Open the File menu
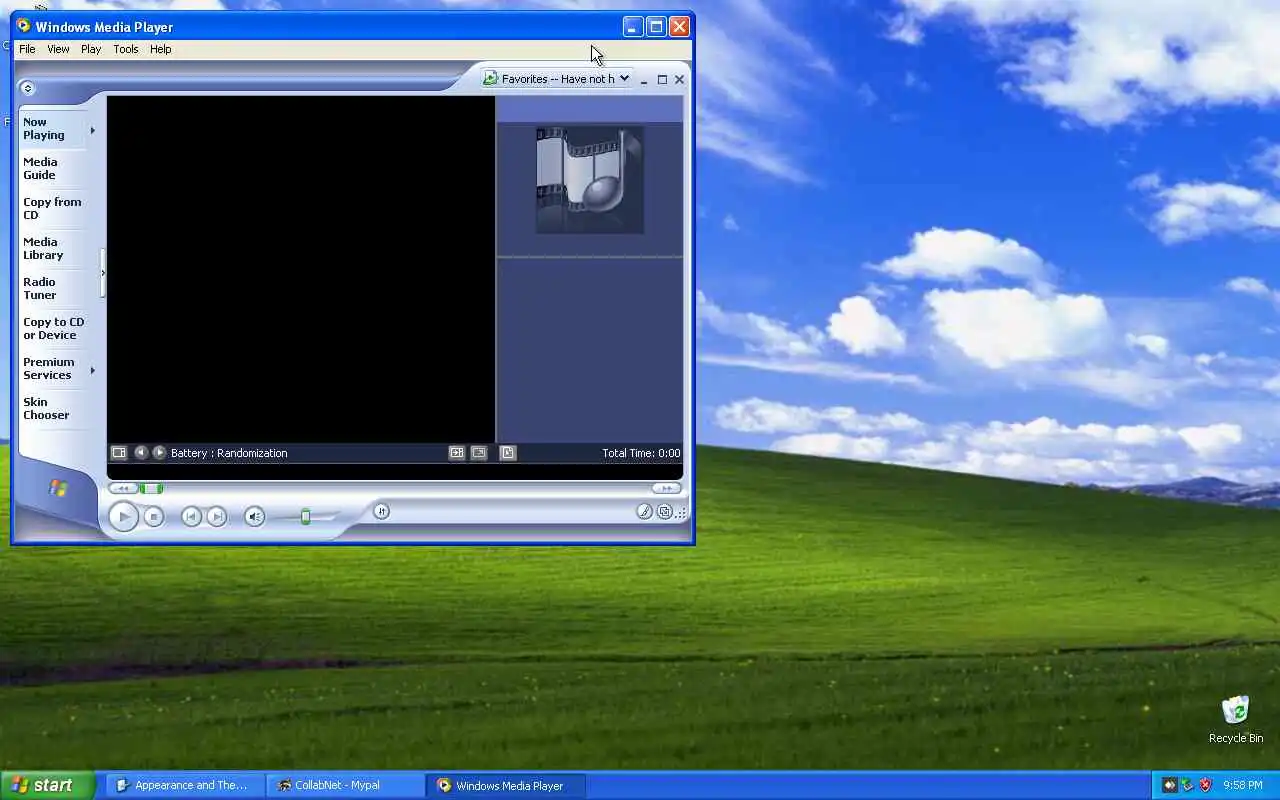The image size is (1280, 800). (27, 49)
